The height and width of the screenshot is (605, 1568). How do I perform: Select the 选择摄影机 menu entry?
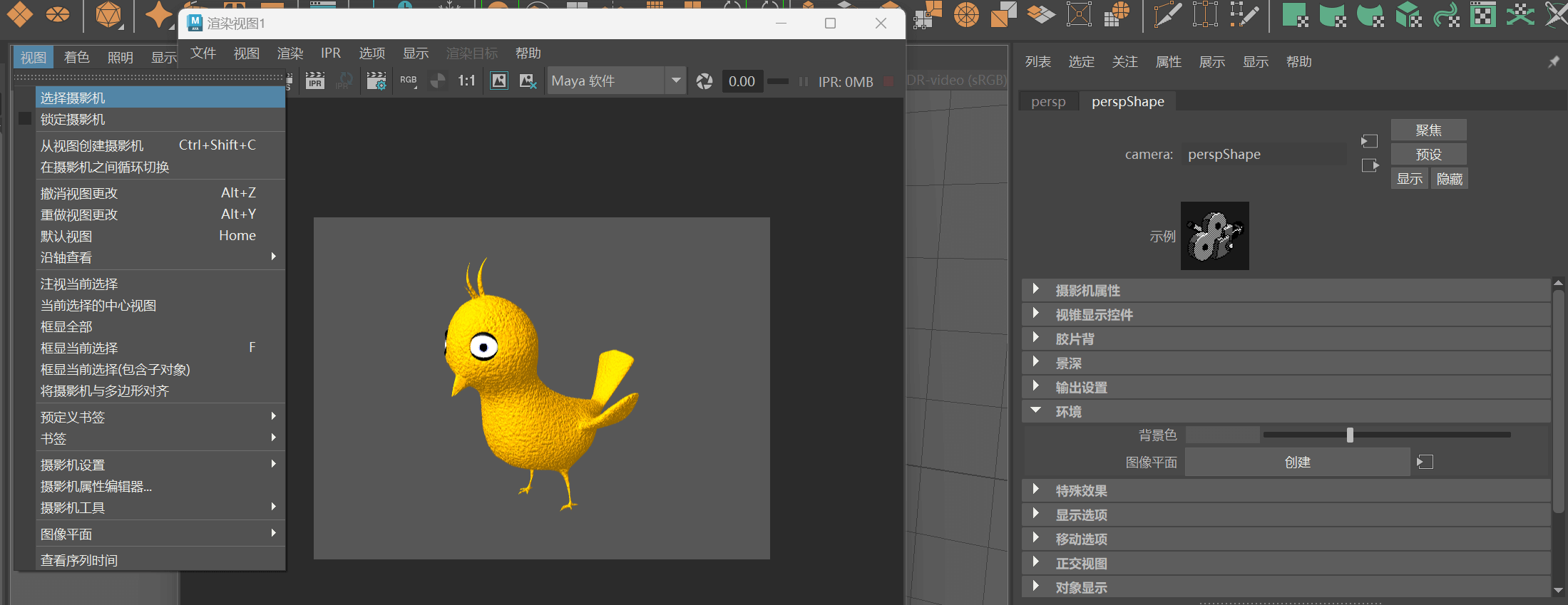point(160,98)
